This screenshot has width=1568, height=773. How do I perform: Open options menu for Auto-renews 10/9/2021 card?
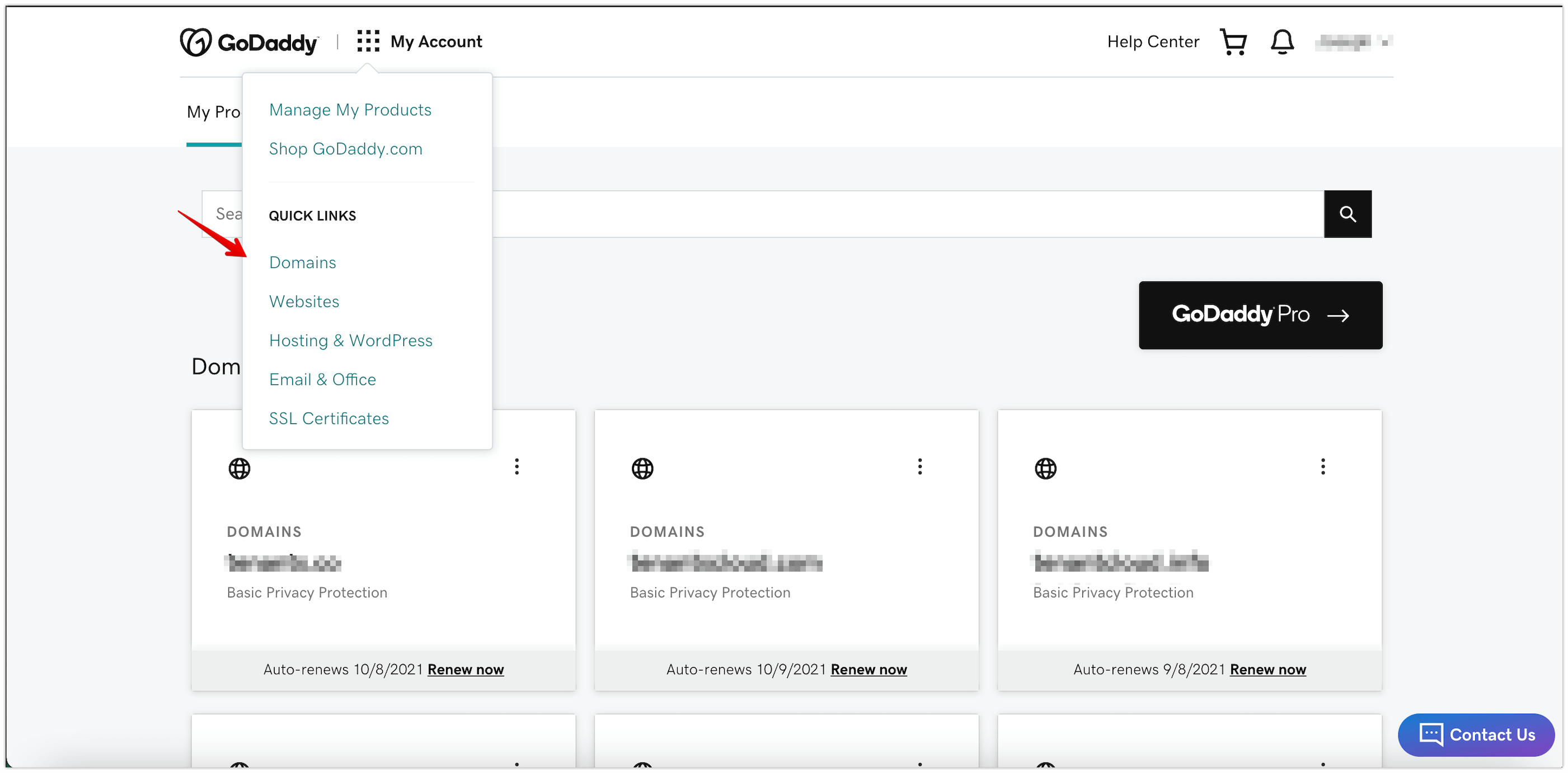click(920, 467)
